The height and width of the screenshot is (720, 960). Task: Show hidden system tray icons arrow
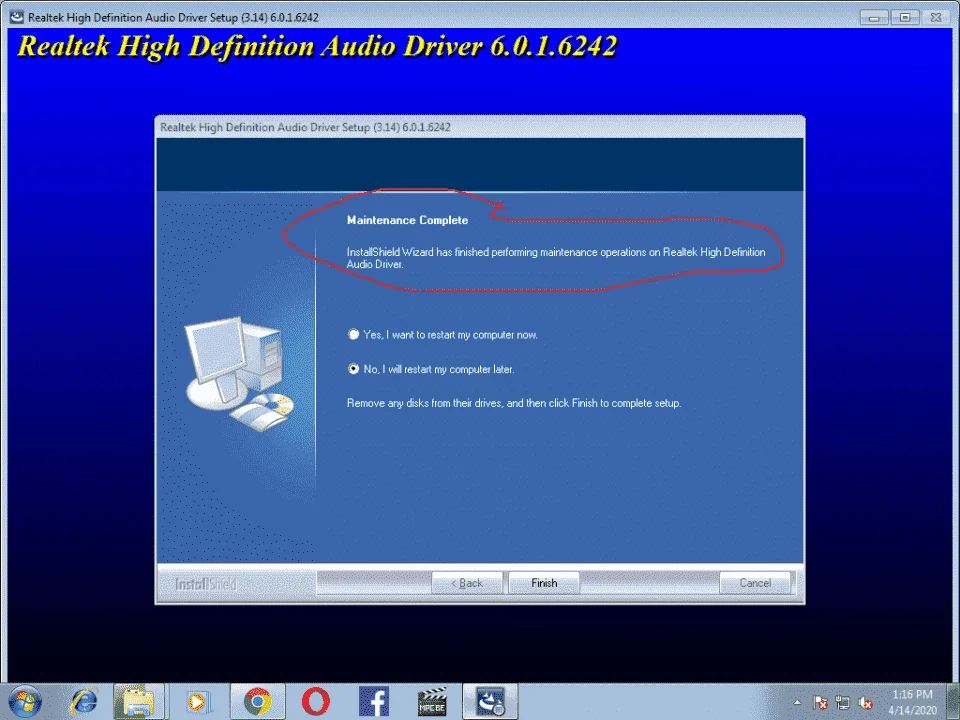(797, 702)
